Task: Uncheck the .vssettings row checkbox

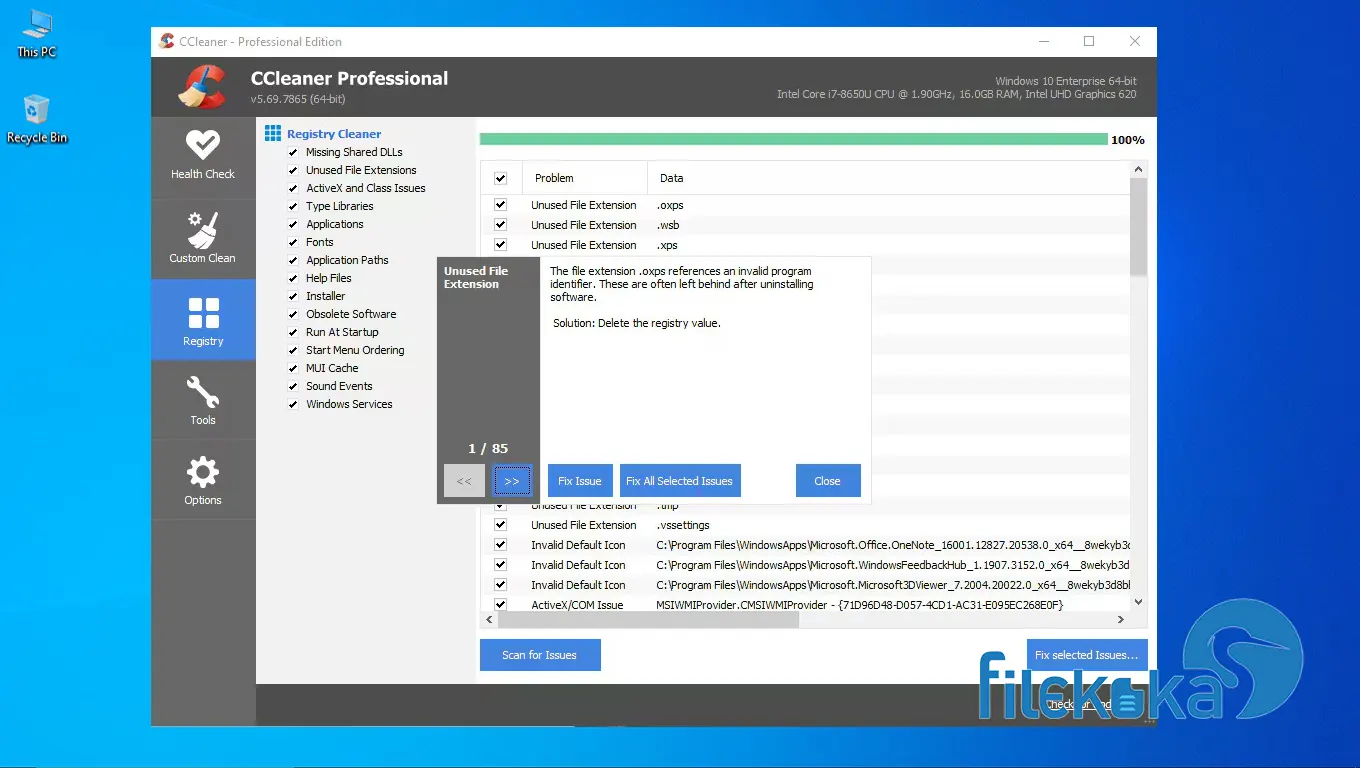Action: 501,525
